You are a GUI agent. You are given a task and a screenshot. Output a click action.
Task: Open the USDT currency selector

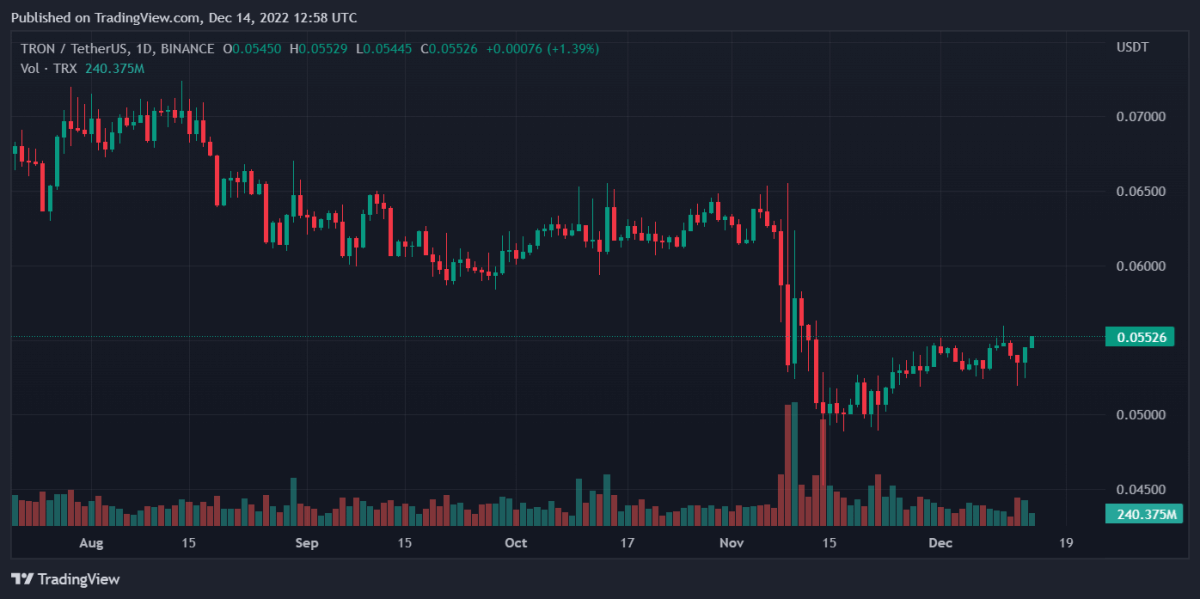click(1132, 48)
